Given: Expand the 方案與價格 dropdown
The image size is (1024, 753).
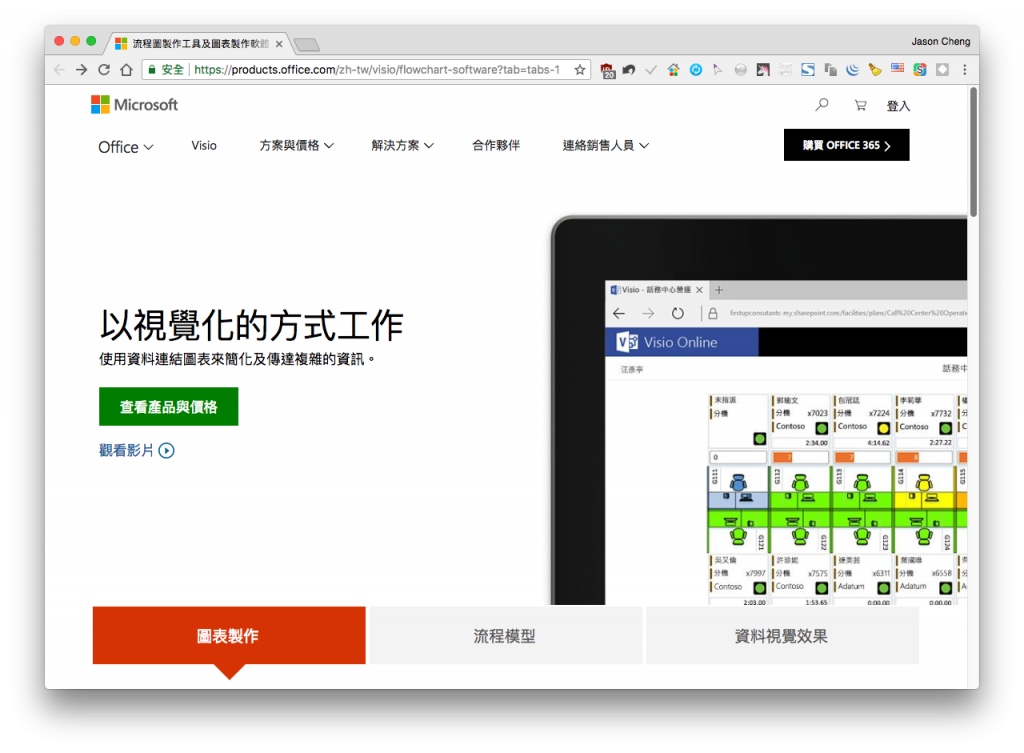Looking at the screenshot, I should pos(296,146).
